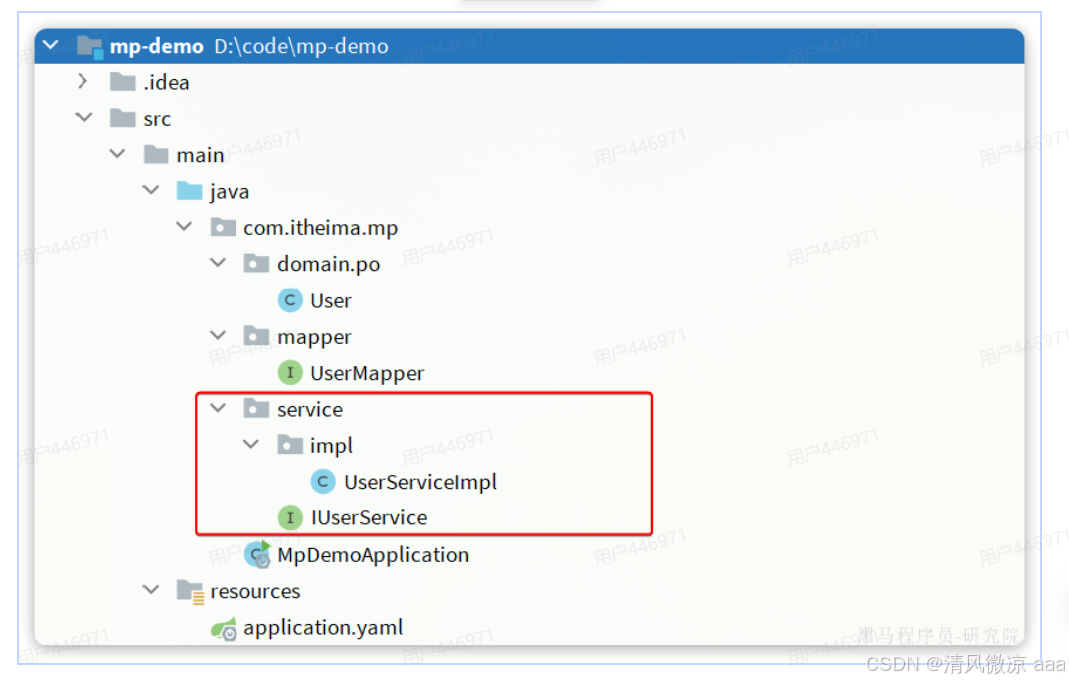The image size is (1069, 681).
Task: Collapse the service package
Action: pyautogui.click(x=217, y=408)
